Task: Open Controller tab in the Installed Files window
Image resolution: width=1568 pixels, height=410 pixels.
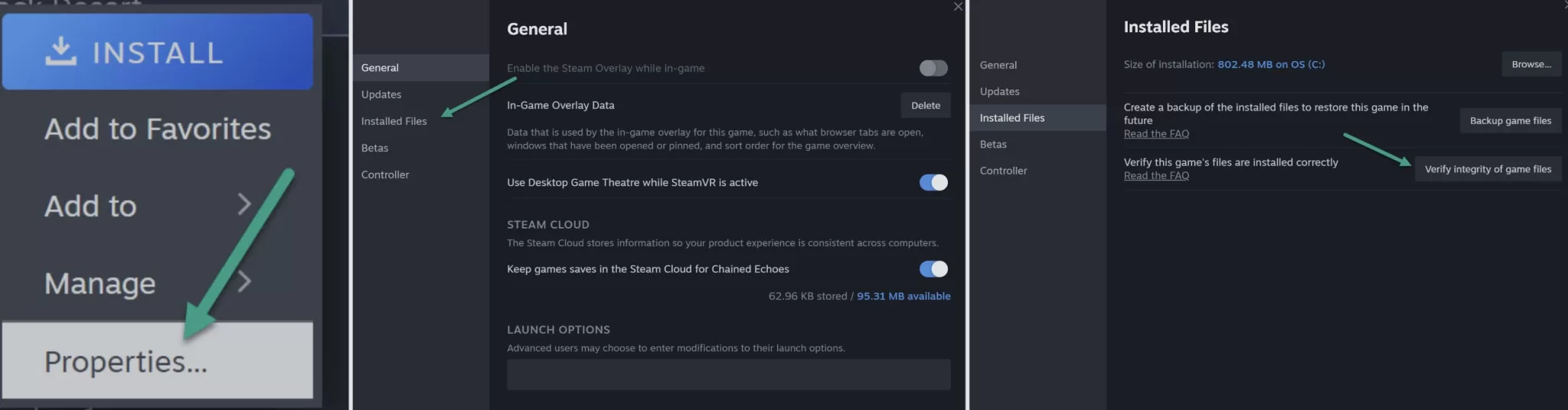Action: coord(1003,171)
